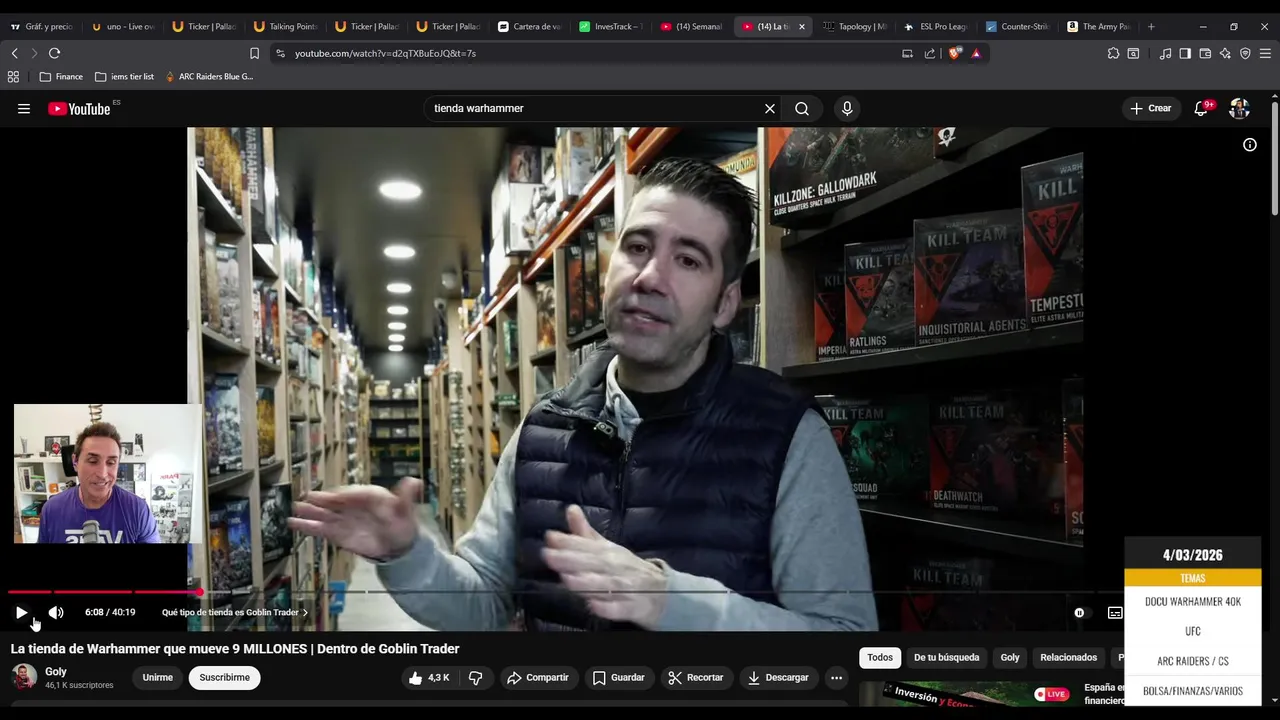This screenshot has width=1280, height=720.
Task: Switch to the Tapology tab
Action: tap(855, 26)
